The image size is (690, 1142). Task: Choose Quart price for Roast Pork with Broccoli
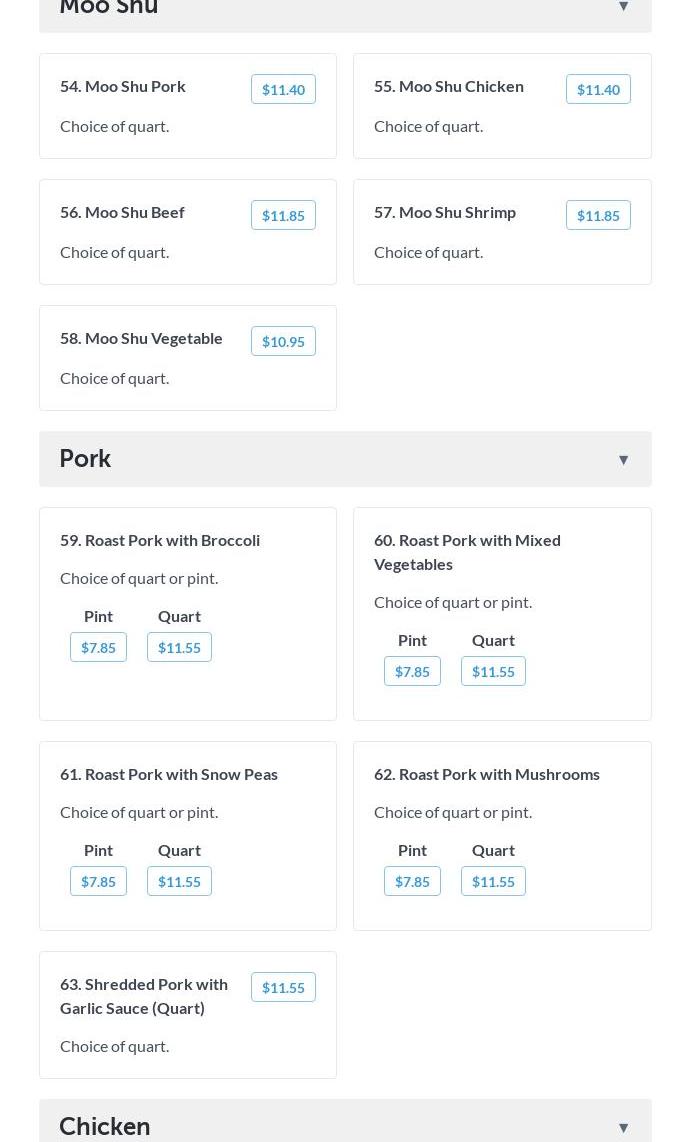pos(179,648)
